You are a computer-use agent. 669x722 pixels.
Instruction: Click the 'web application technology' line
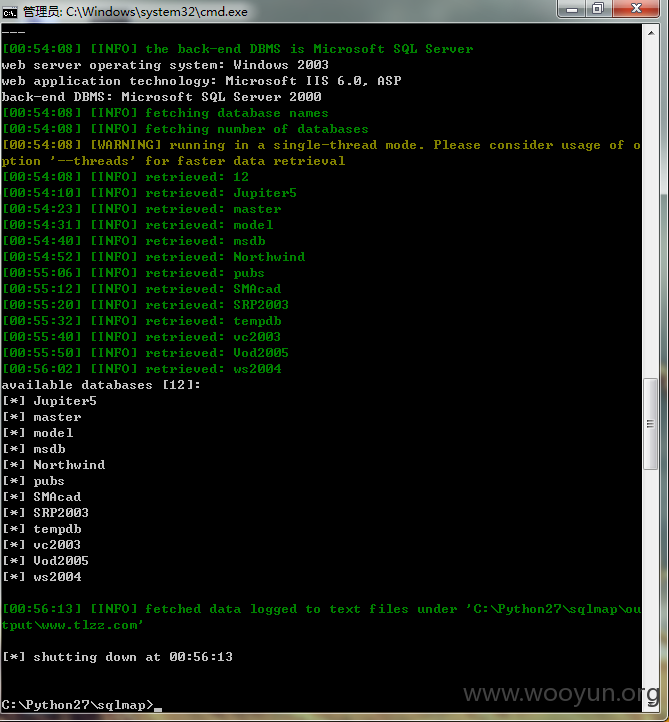[x=201, y=81]
